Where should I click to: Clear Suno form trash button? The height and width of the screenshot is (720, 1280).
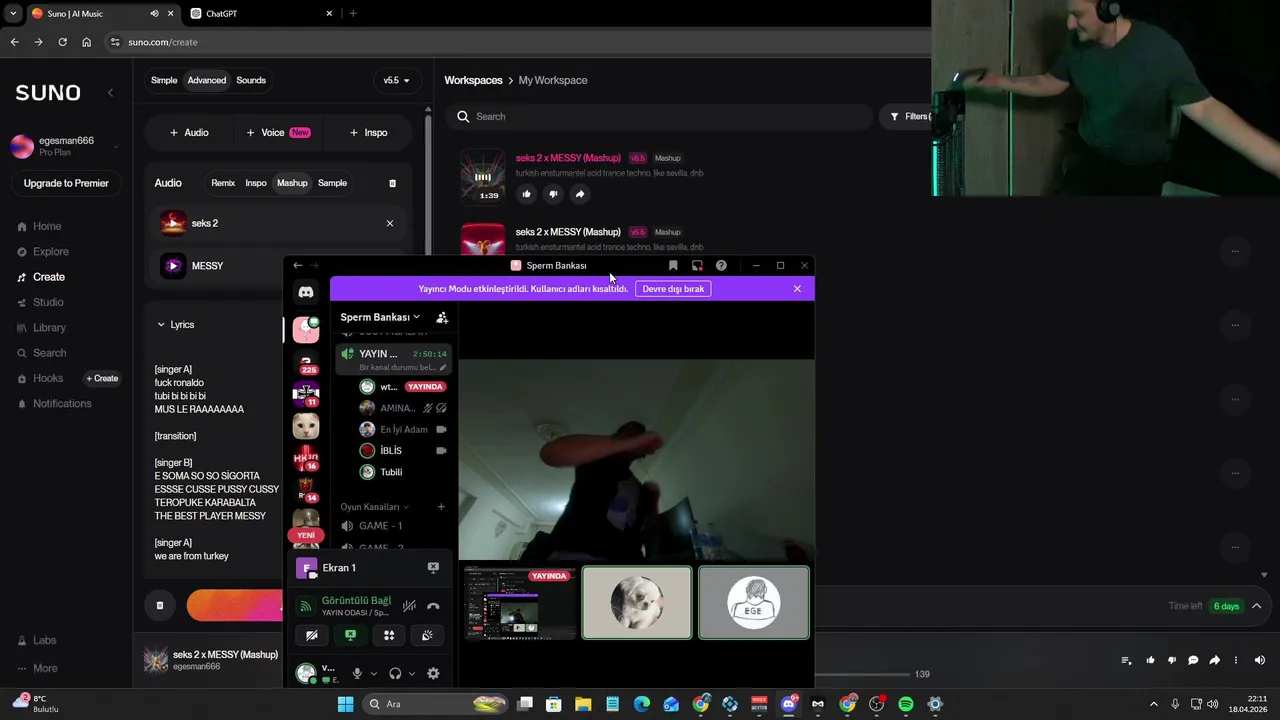tap(160, 605)
